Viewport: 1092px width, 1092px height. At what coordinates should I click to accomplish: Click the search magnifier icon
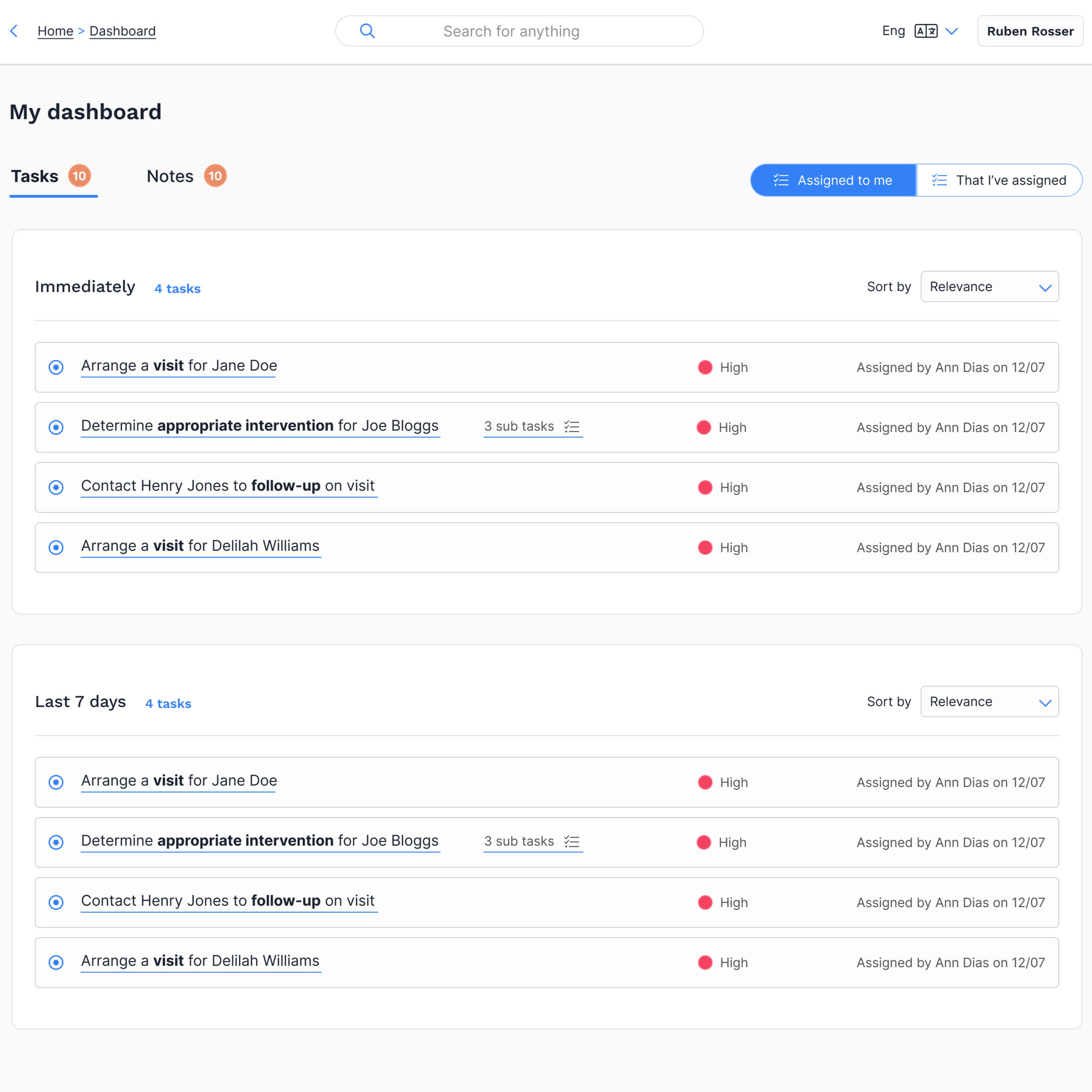tap(367, 31)
